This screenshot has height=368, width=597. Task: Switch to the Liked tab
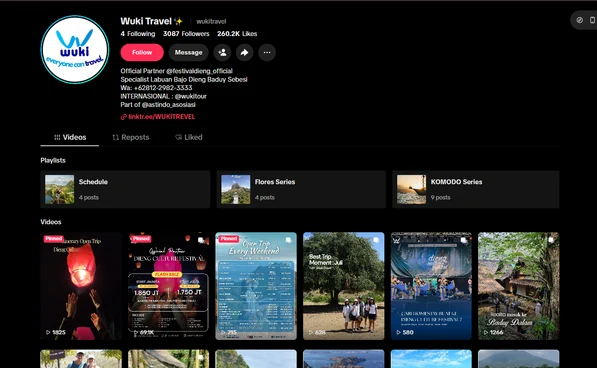(188, 137)
